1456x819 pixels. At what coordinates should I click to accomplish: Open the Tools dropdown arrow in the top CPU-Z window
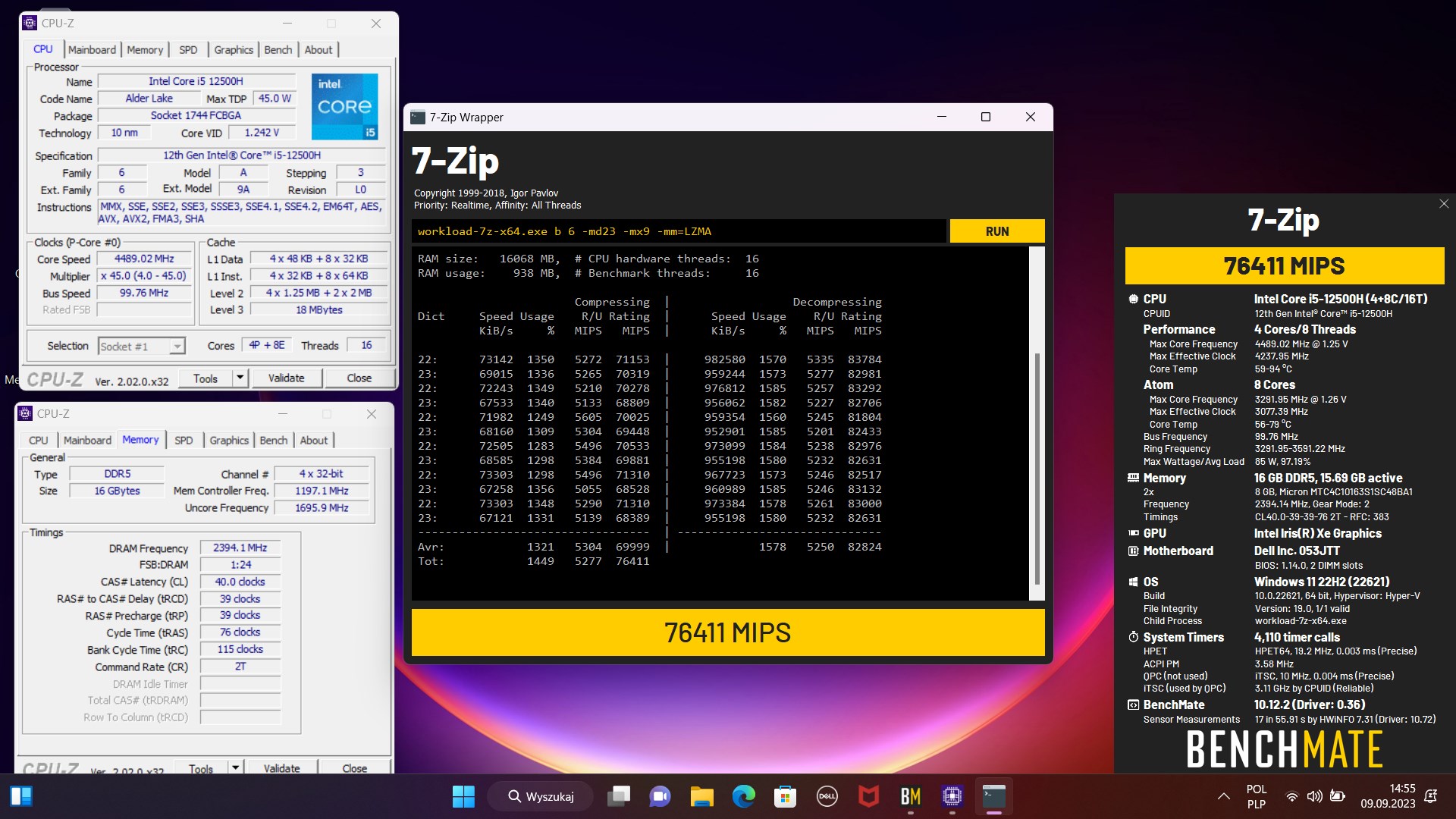pyautogui.click(x=240, y=378)
